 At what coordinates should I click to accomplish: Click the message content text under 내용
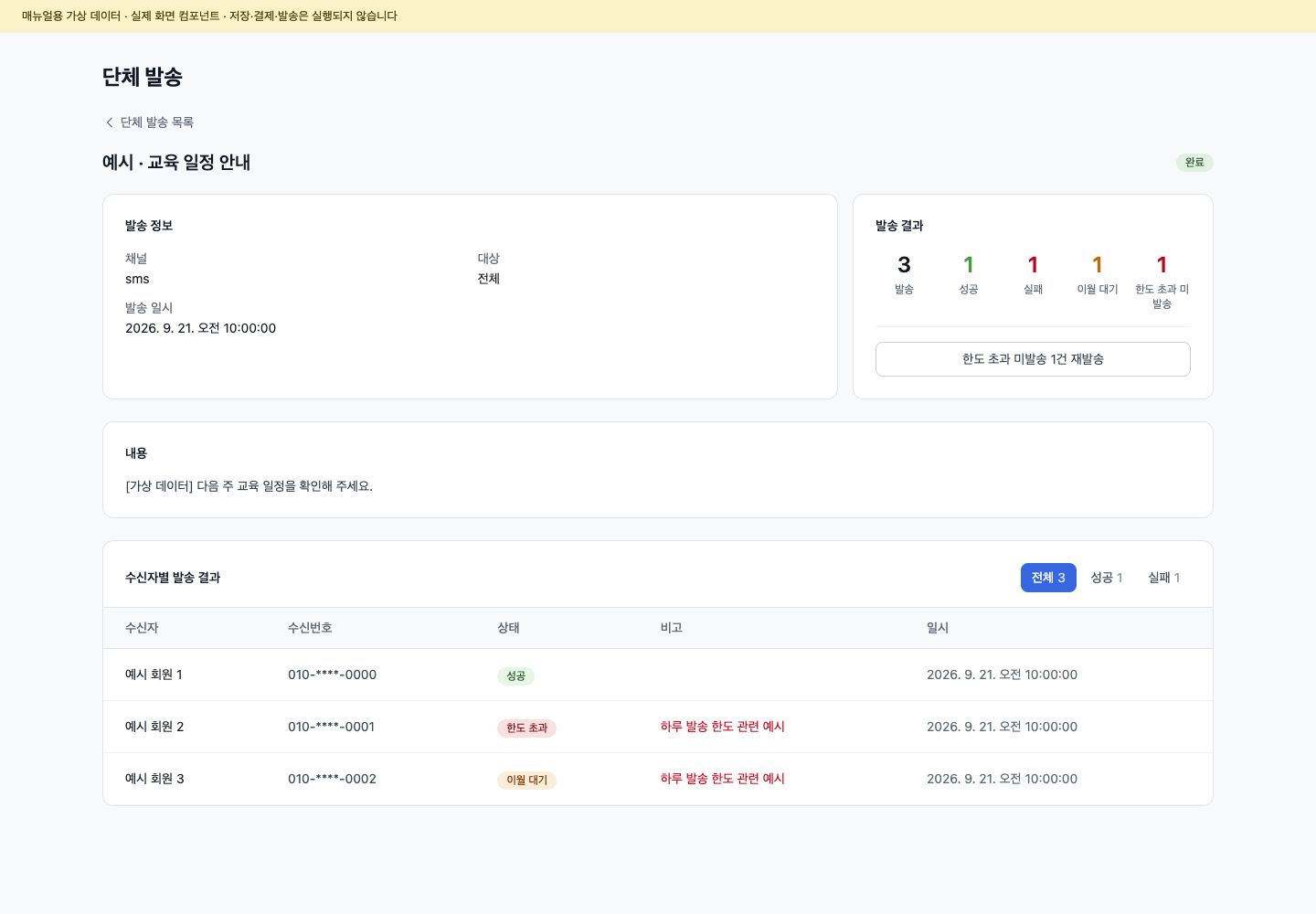[249, 486]
